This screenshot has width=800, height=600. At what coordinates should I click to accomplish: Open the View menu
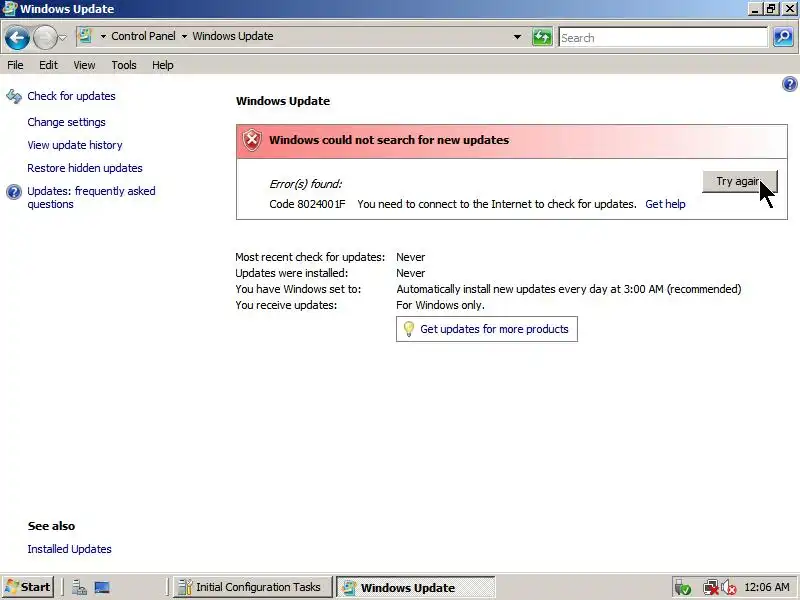click(x=84, y=65)
